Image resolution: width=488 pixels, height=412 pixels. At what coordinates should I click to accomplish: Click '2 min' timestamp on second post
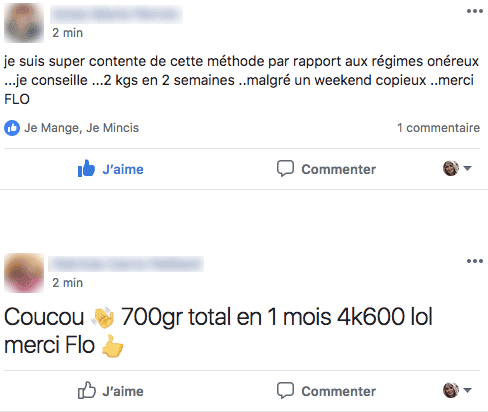point(67,283)
